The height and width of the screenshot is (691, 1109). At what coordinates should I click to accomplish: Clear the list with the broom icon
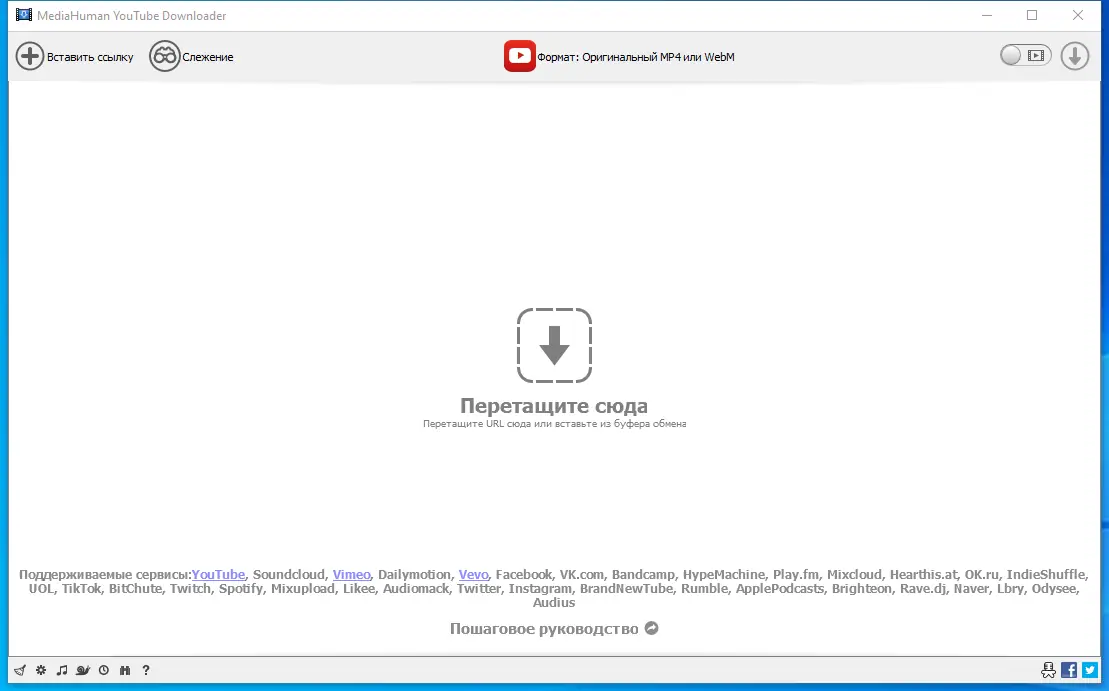pyautogui.click(x=20, y=670)
